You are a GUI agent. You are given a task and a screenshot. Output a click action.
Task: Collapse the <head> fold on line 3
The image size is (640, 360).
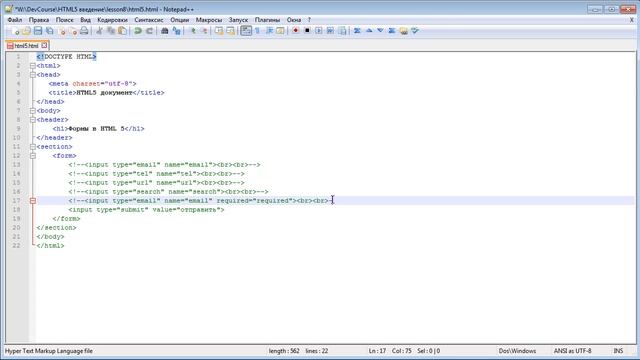pyautogui.click(x=33, y=75)
